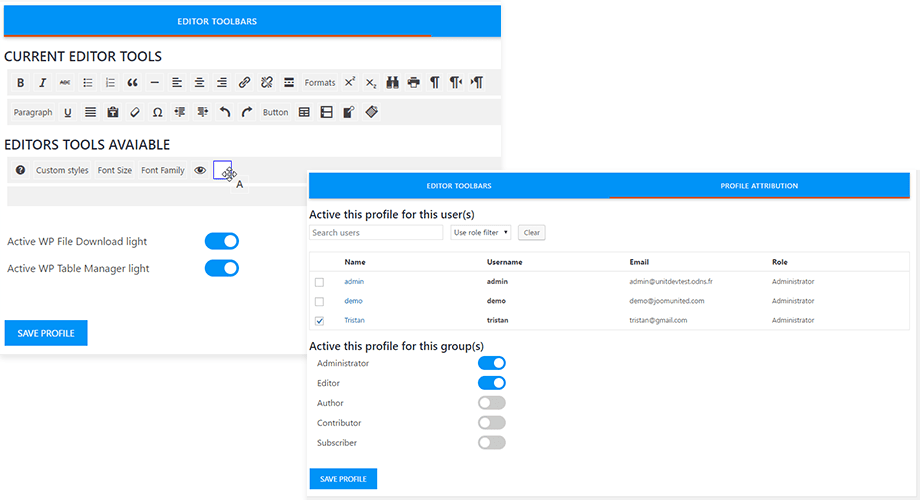Click the Bold formatting icon
Screen dimensions: 920x500
pyautogui.click(x=20, y=83)
